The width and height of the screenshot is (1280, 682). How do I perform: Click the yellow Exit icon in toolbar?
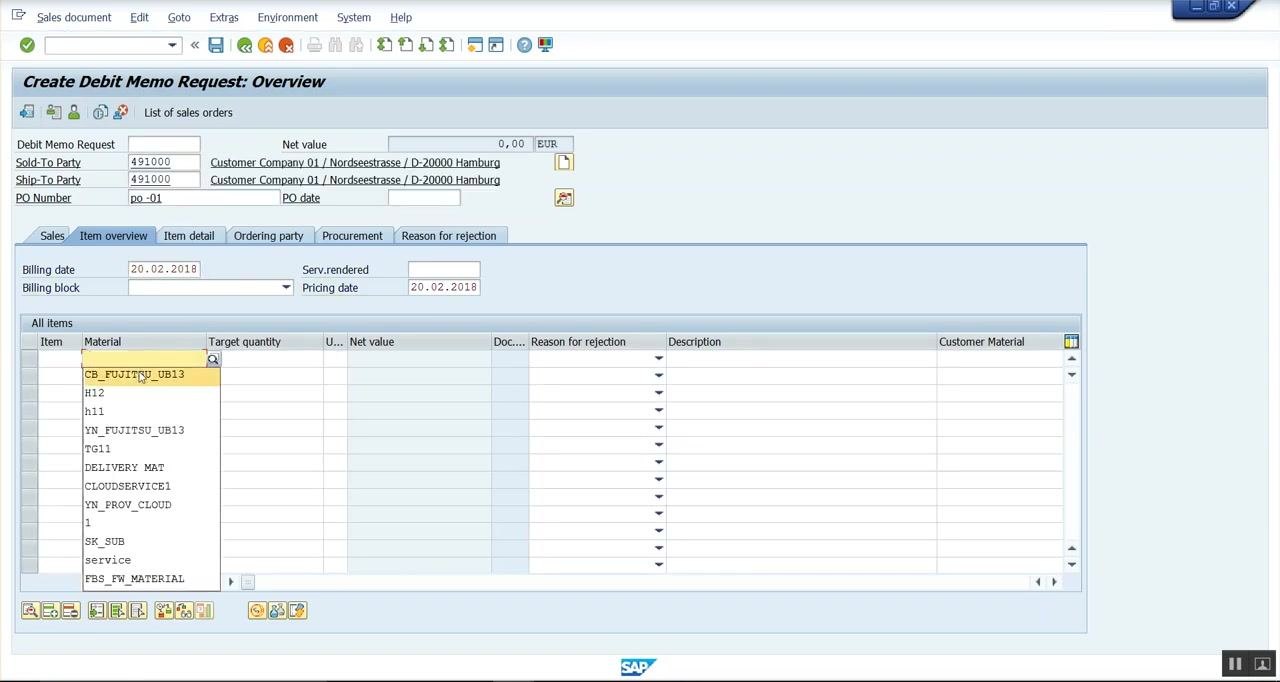click(265, 45)
